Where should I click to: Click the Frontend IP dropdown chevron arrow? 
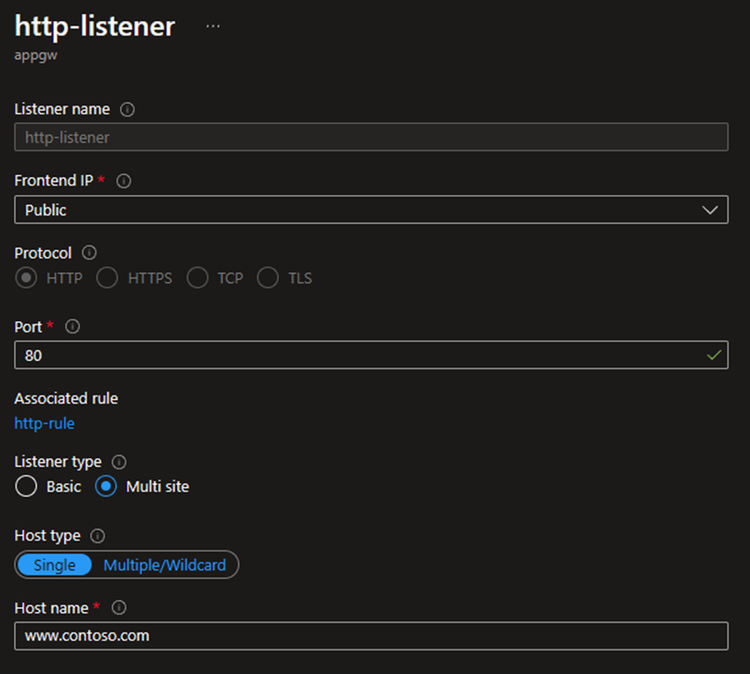click(x=710, y=210)
